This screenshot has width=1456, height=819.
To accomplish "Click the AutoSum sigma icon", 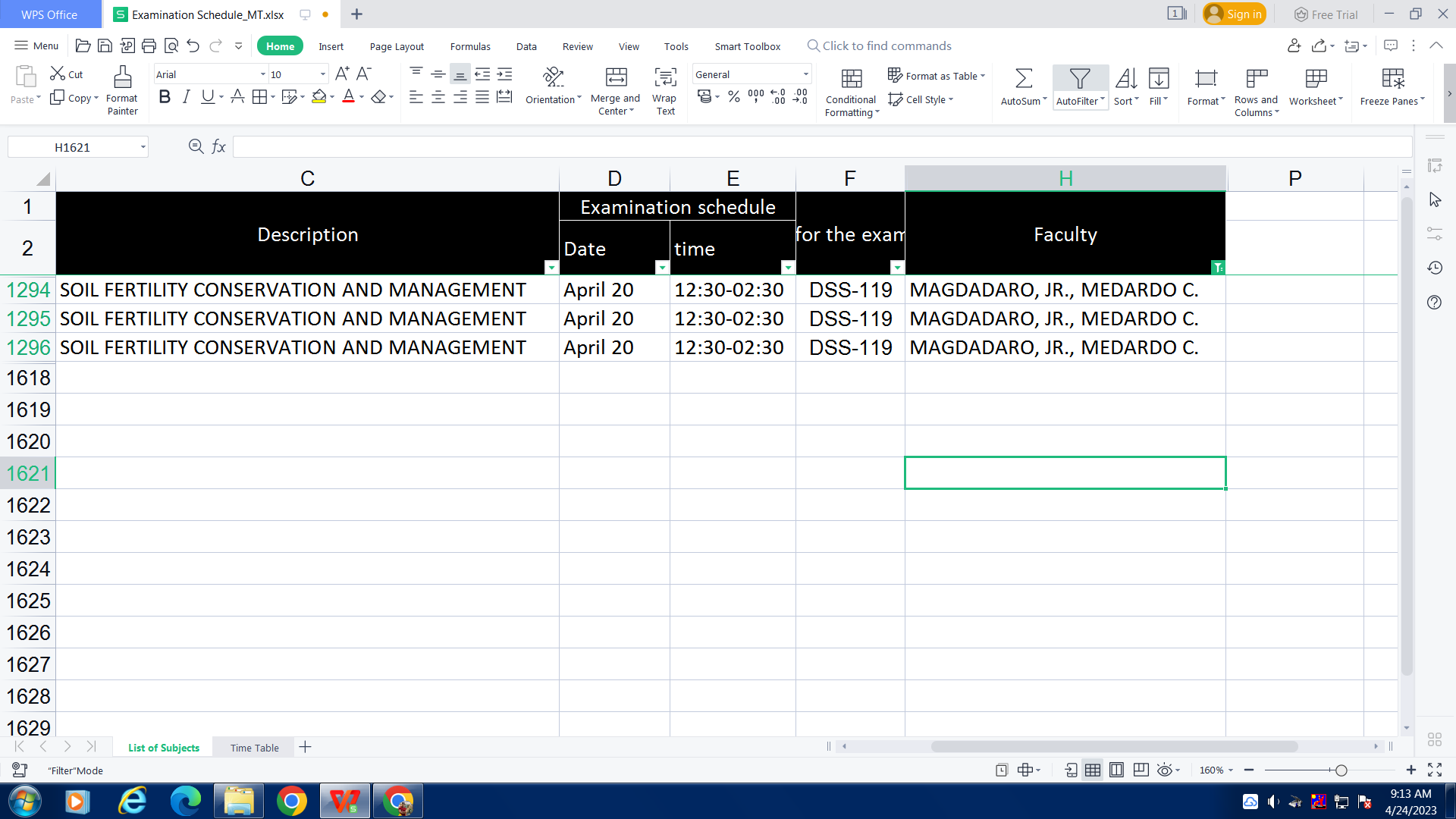I will coord(1023,79).
